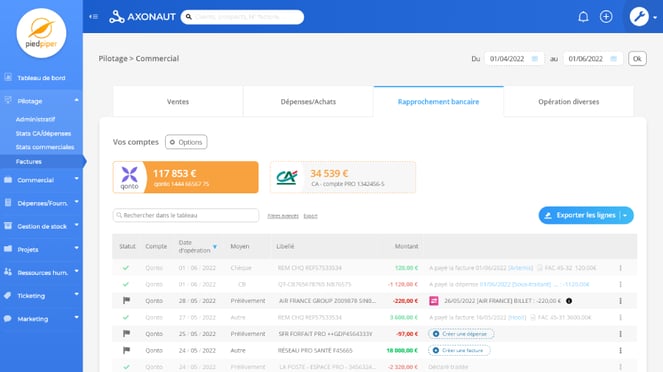This screenshot has height=372, width=663.
Task: Click flag status icon on SFR FORFAIT row
Action: click(126, 333)
